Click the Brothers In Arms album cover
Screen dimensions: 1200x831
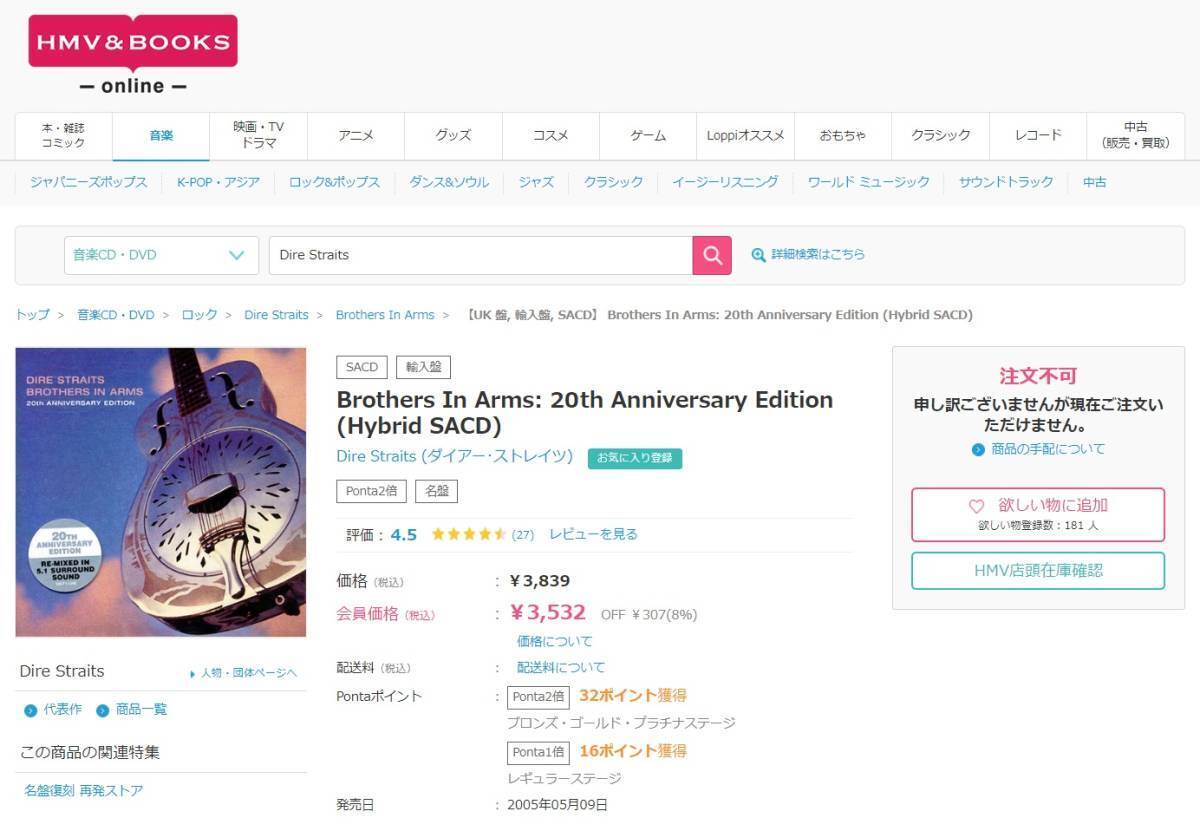pos(161,492)
